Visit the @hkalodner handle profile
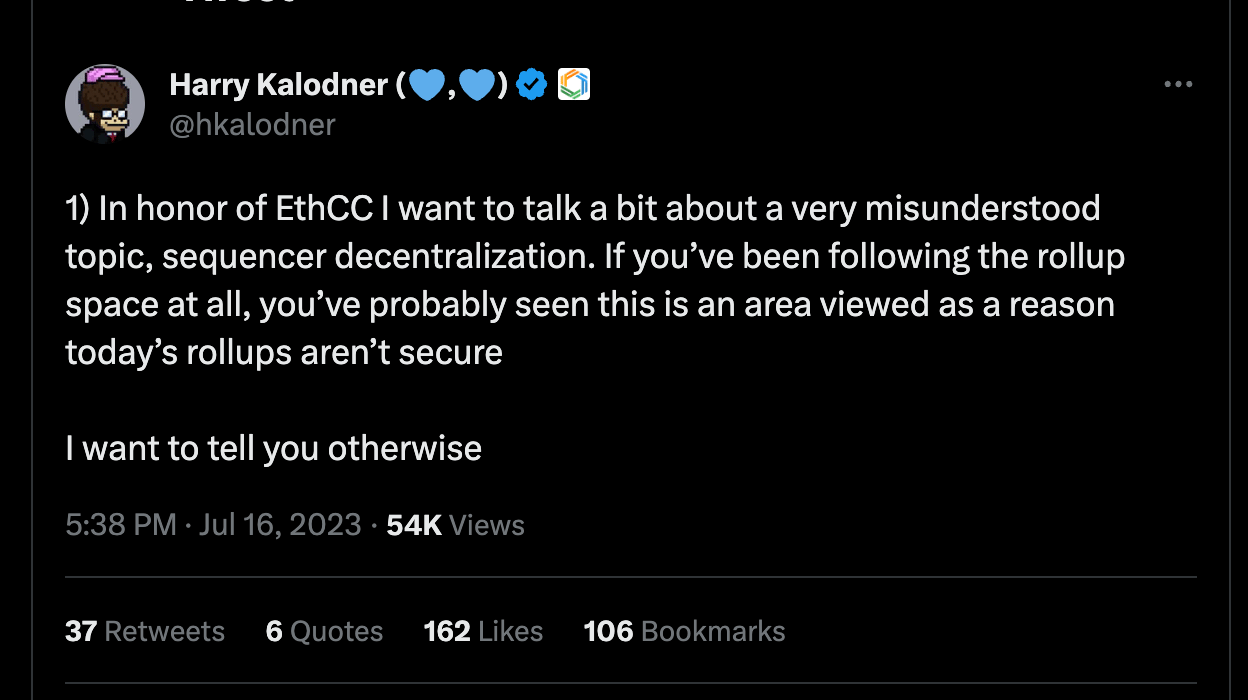The width and height of the screenshot is (1248, 700). [x=253, y=124]
